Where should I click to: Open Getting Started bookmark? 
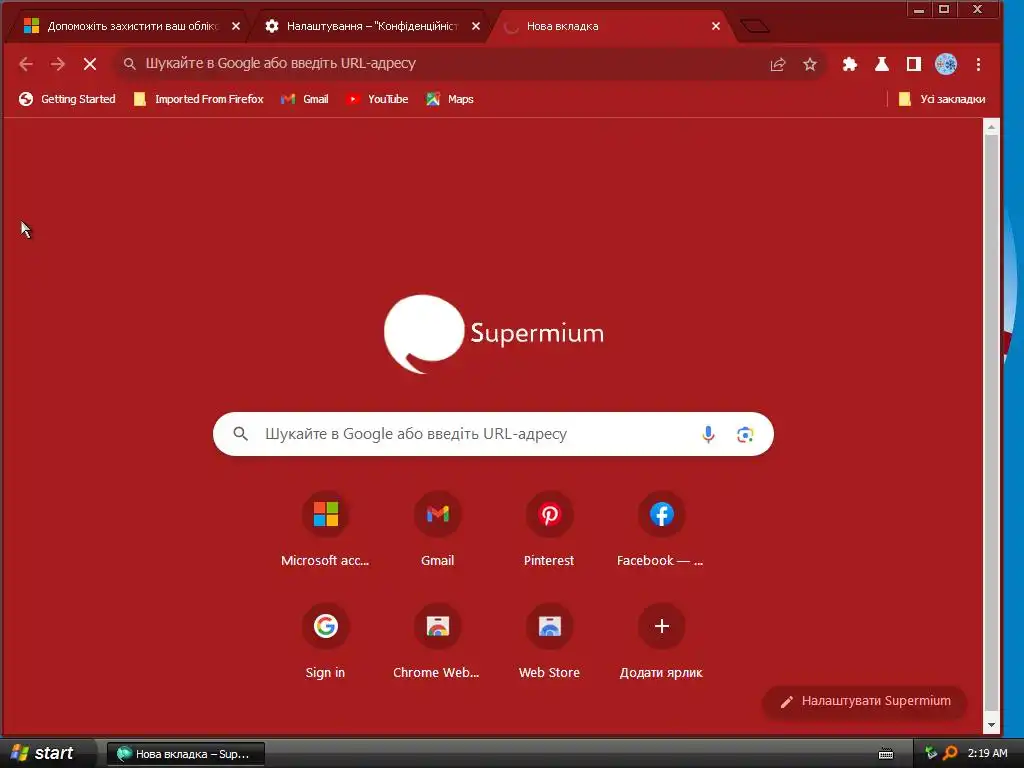(67, 99)
